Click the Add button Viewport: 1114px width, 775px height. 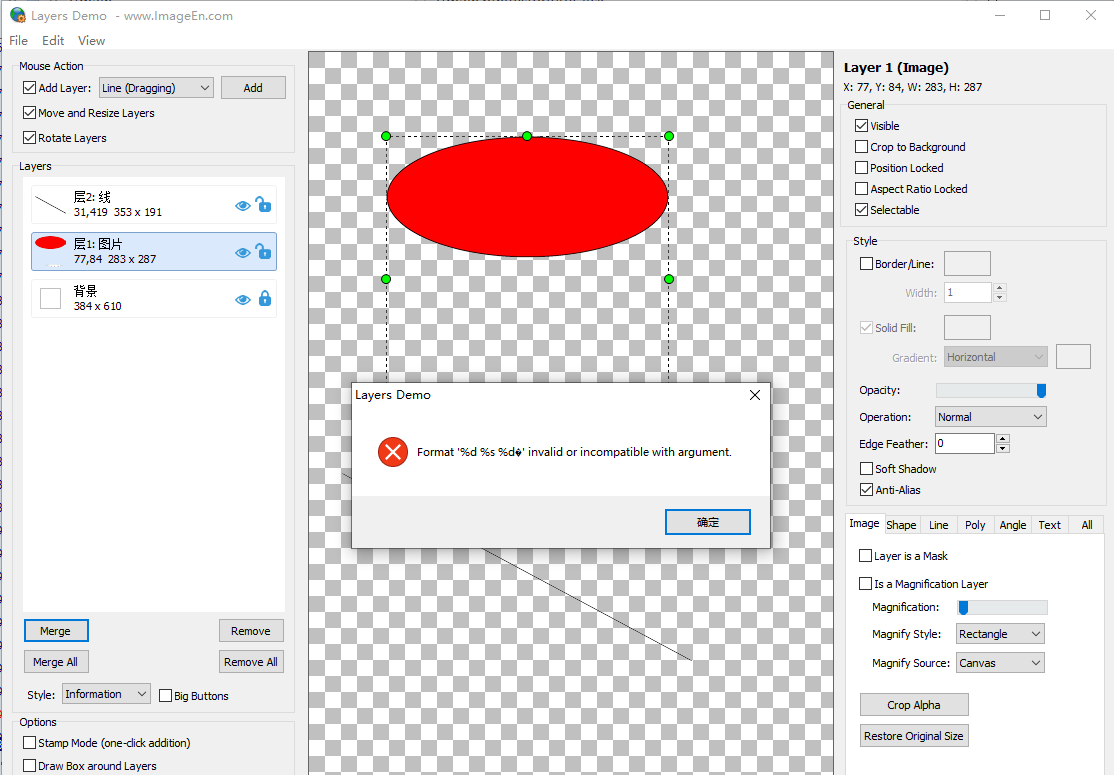[x=253, y=87]
